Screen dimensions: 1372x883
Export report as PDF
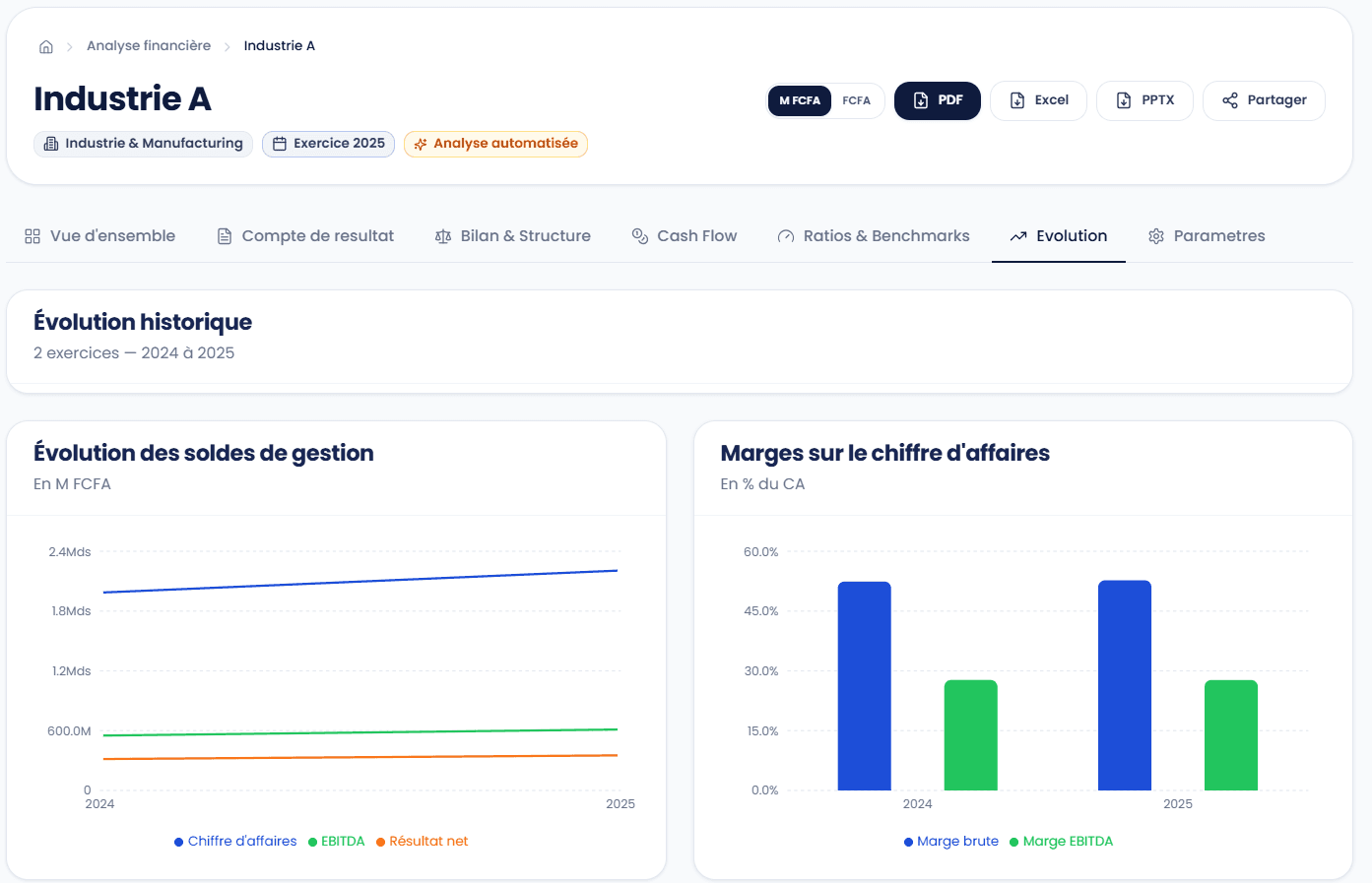938,100
